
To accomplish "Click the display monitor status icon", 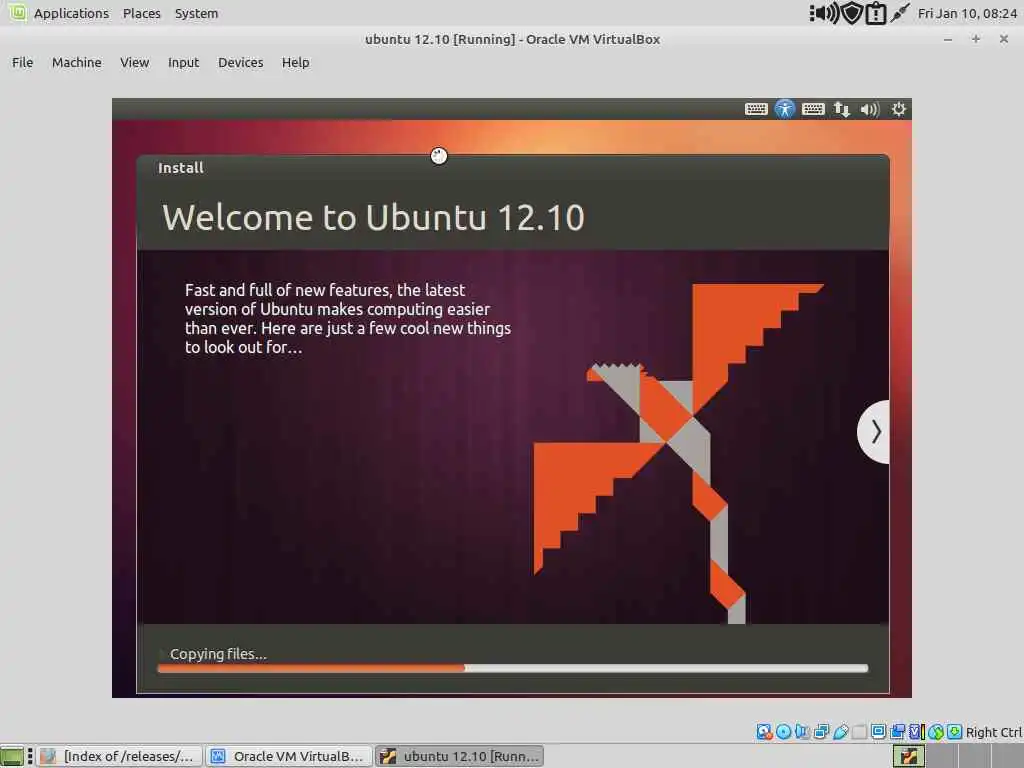I will click(878, 732).
